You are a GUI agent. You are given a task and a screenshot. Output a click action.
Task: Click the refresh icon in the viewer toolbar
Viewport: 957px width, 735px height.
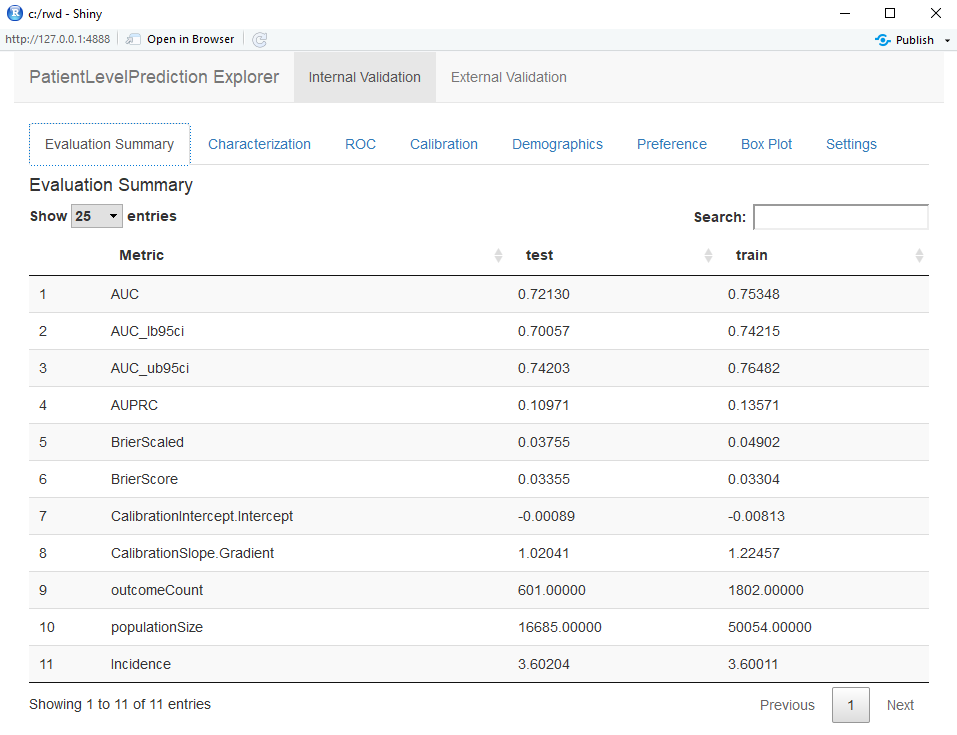tap(259, 40)
